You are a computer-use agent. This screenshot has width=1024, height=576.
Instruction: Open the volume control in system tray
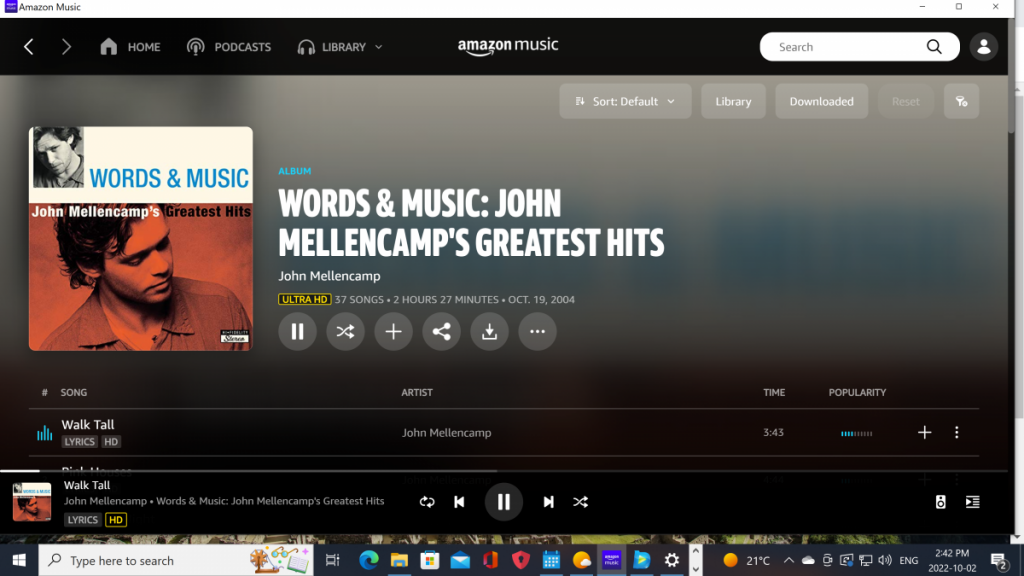click(x=885, y=560)
